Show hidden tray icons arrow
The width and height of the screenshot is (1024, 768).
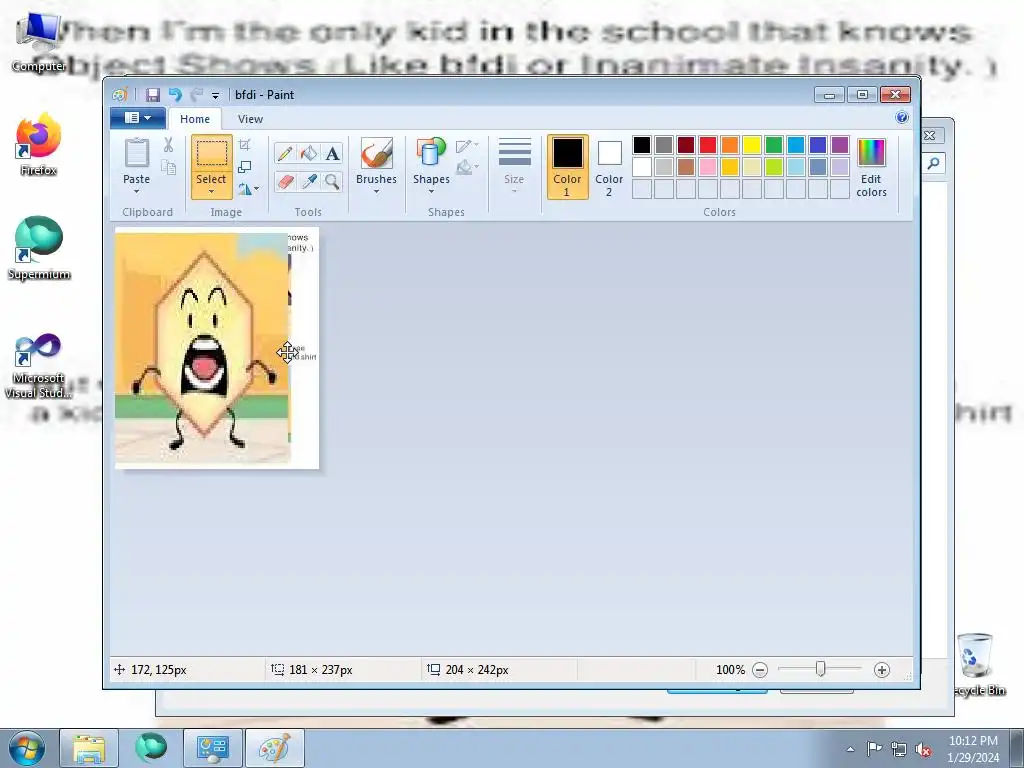[x=850, y=749]
